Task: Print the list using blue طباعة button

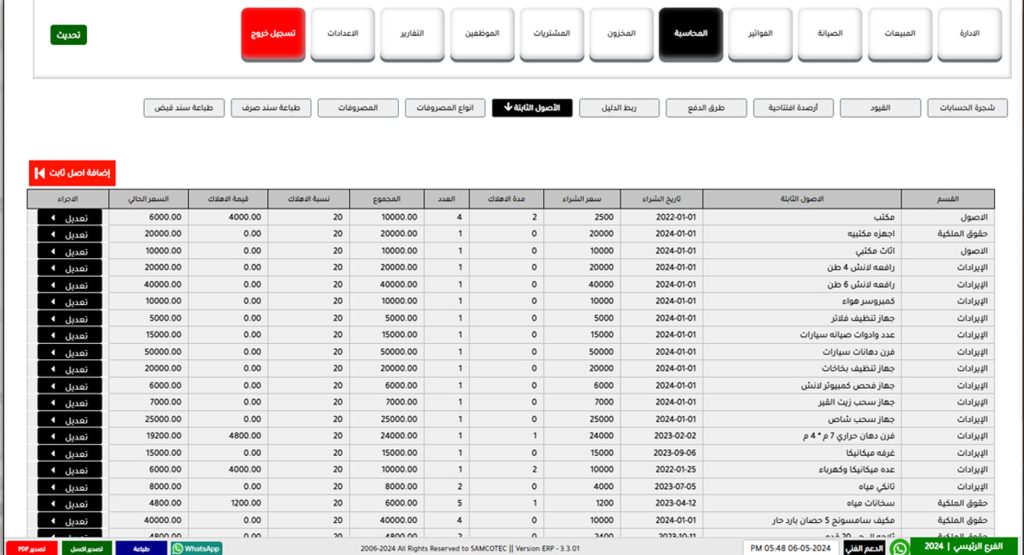Action: click(x=141, y=548)
